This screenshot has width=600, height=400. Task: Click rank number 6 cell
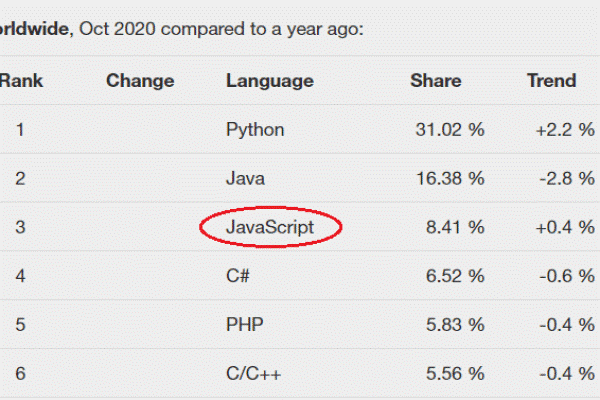(x=20, y=373)
